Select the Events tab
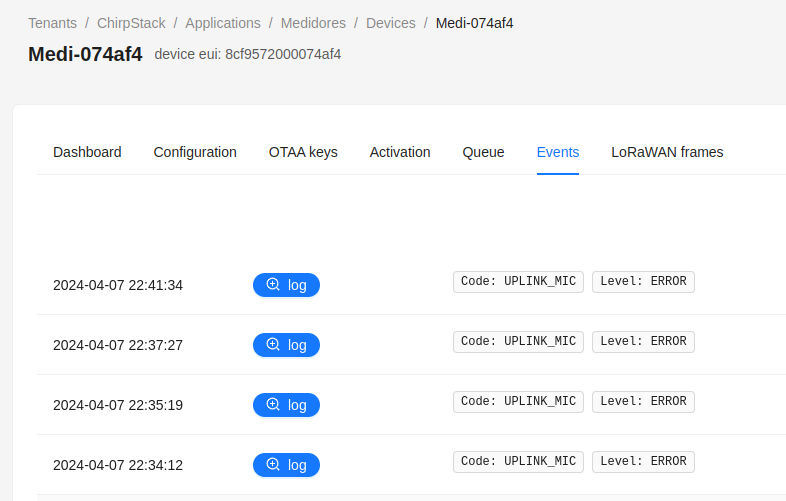The width and height of the screenshot is (786, 501). tap(558, 152)
